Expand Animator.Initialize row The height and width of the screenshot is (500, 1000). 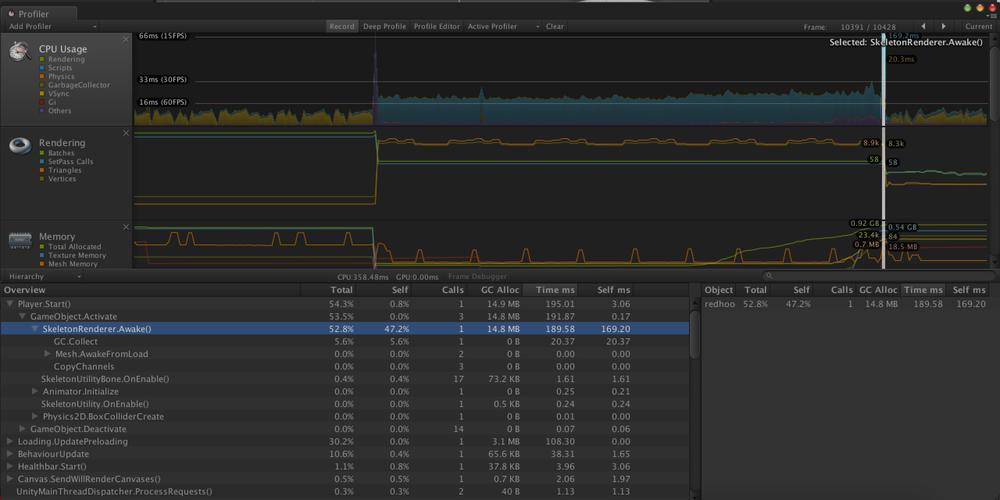point(35,392)
